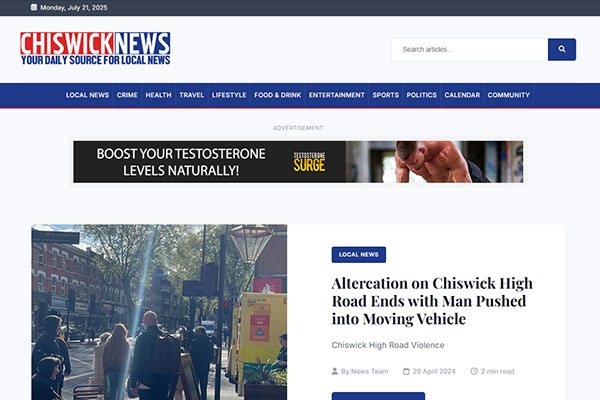
Task: Click the 'ADVERTISEMENT' label
Action: click(298, 128)
